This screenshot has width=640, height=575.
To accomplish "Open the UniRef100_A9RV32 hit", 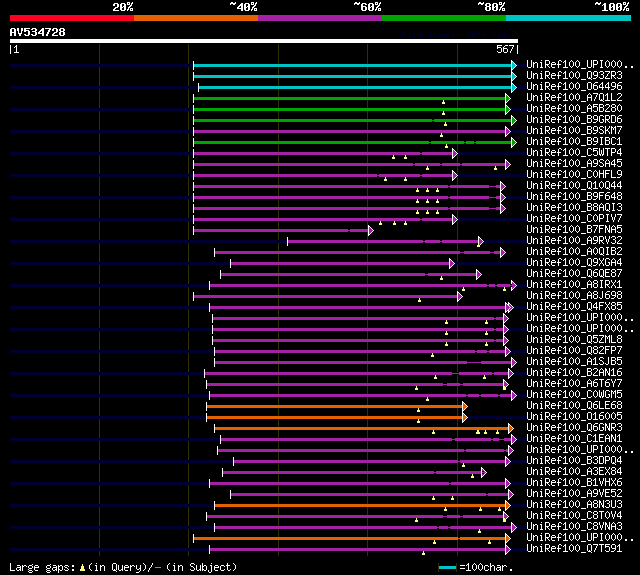I will click(x=574, y=241).
